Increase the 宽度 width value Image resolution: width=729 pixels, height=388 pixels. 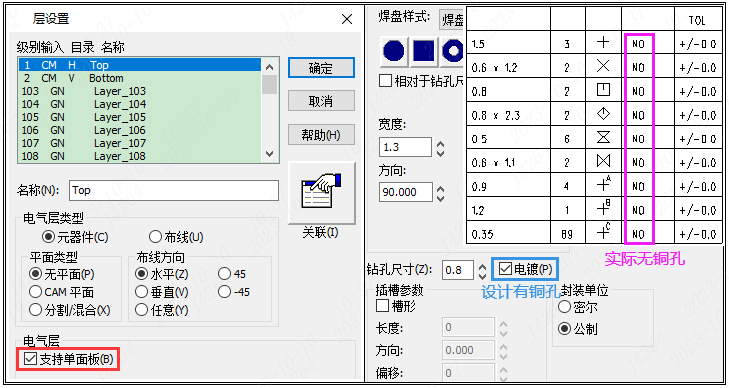(x=441, y=143)
